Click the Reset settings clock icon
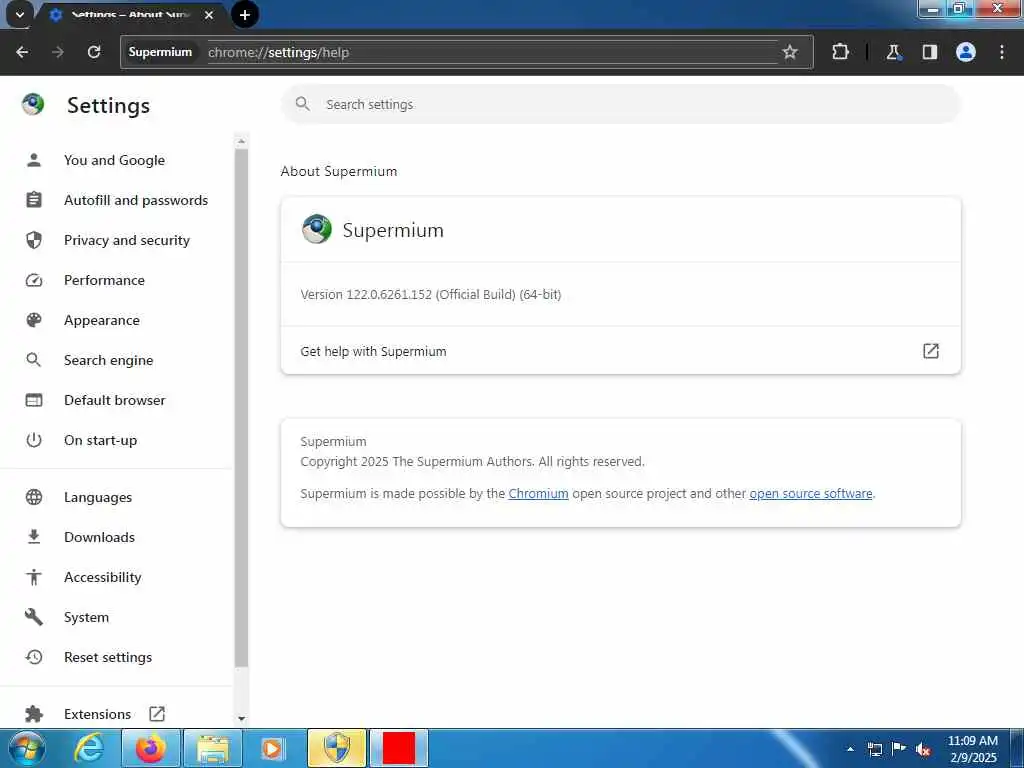The height and width of the screenshot is (768, 1024). coord(34,657)
